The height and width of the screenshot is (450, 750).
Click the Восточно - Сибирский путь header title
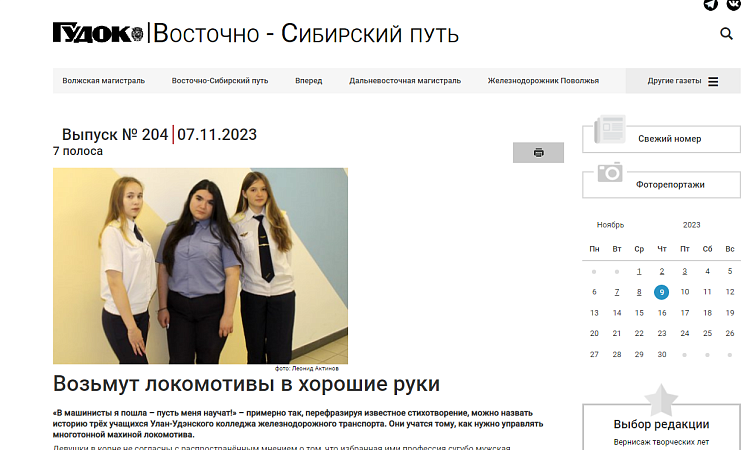(306, 33)
